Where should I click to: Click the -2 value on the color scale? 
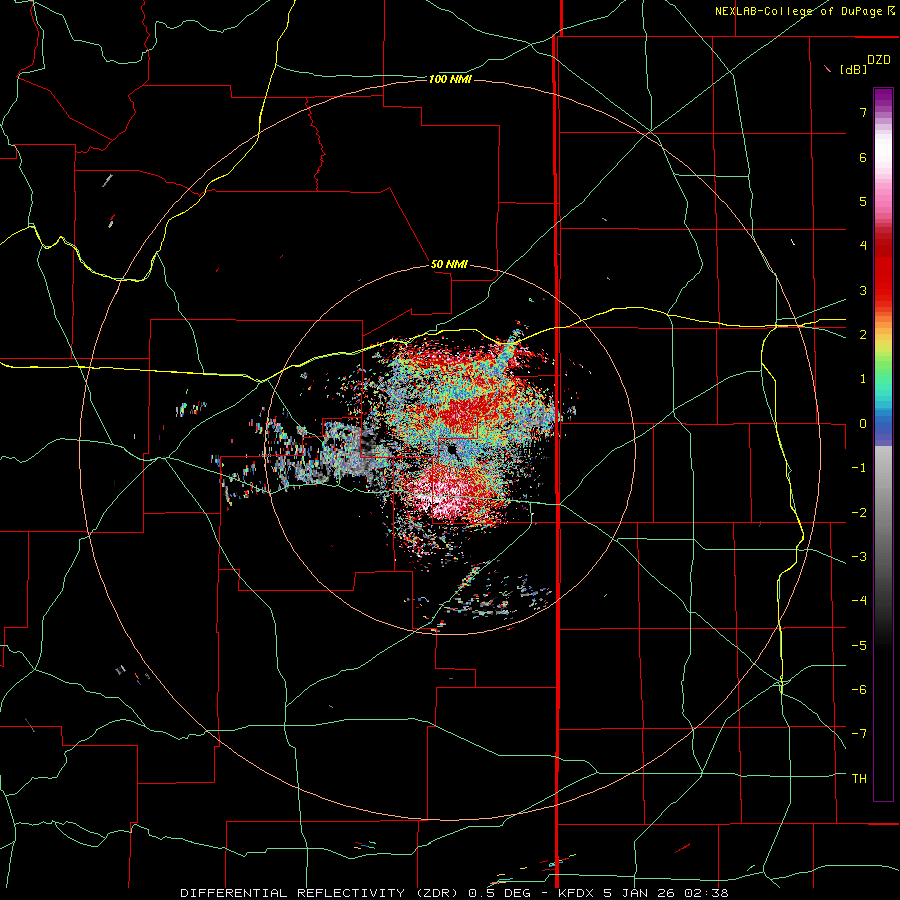click(x=859, y=513)
